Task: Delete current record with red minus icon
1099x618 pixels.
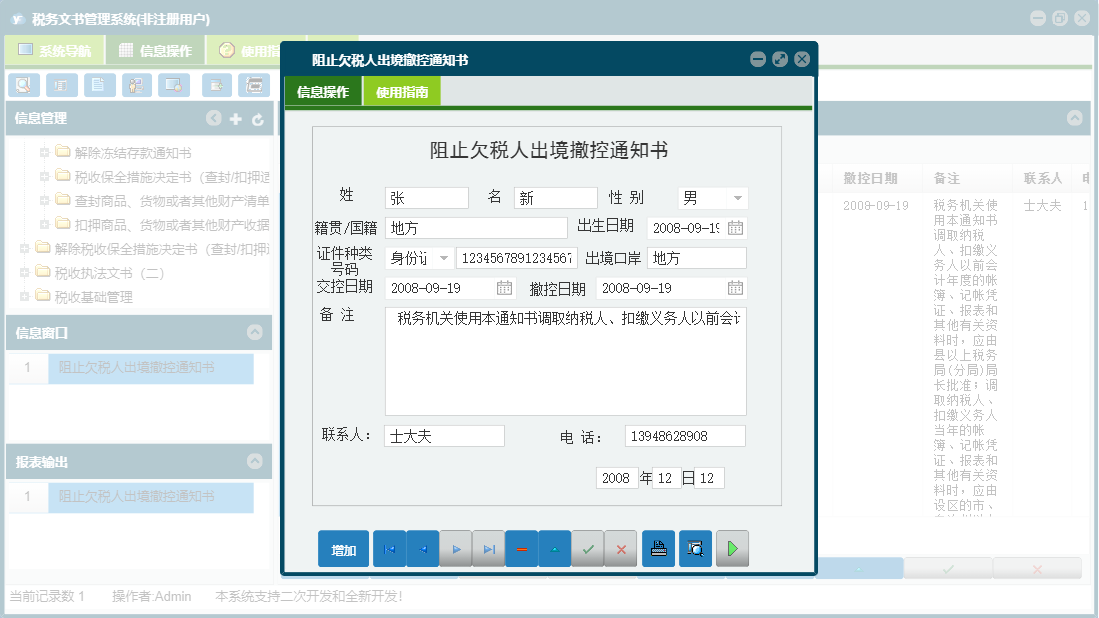Action: click(521, 548)
